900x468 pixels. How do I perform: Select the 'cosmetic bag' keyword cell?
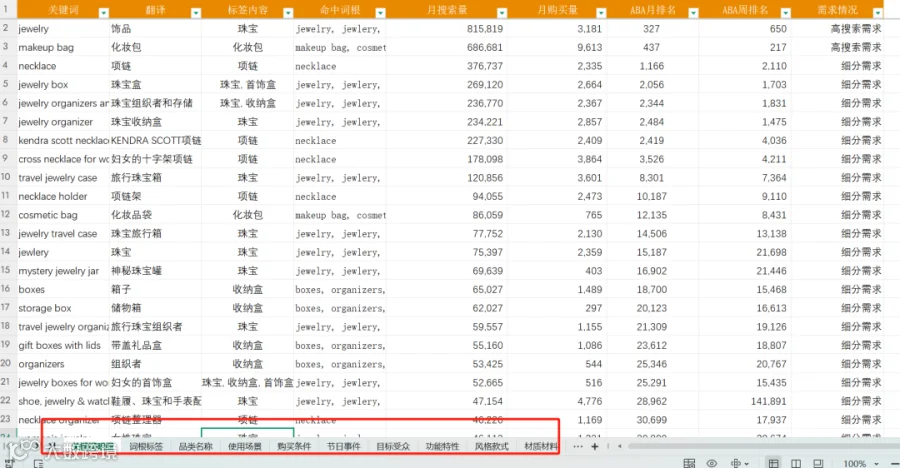coord(63,215)
